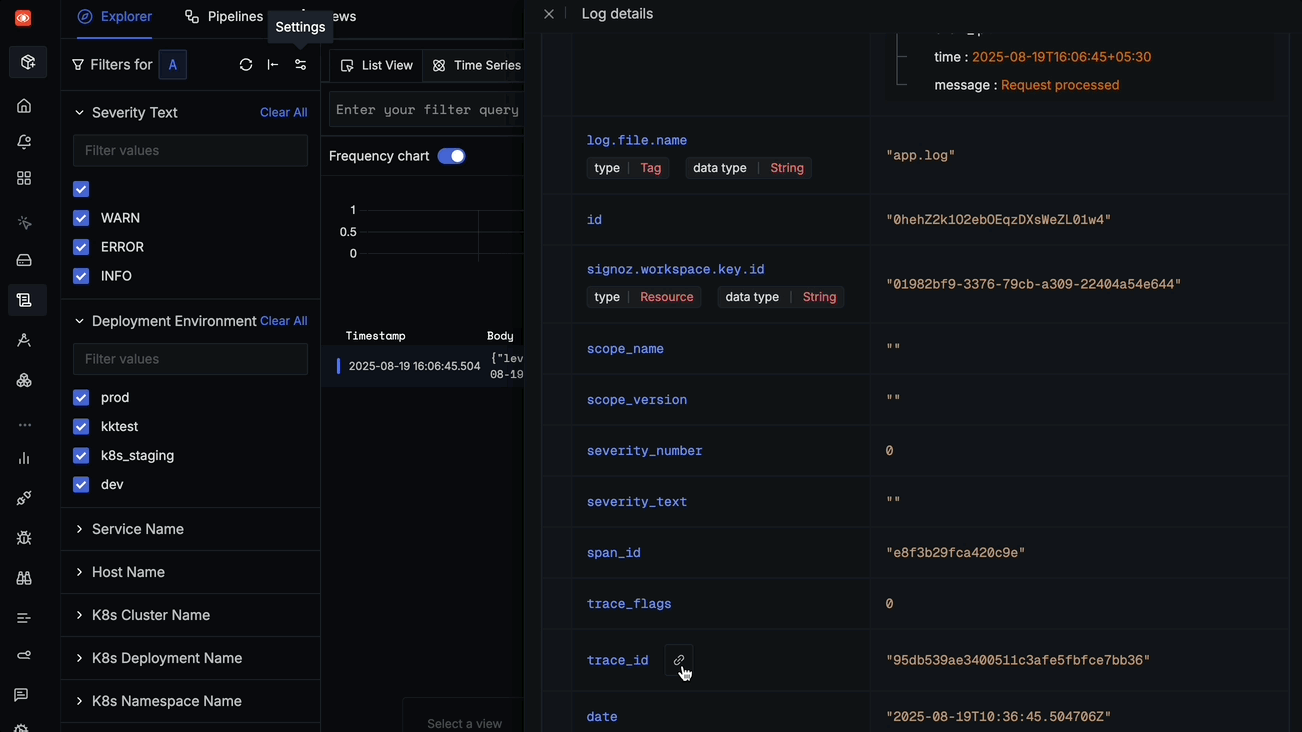Uncheck the k8s_staging environment checkbox

click(x=81, y=456)
